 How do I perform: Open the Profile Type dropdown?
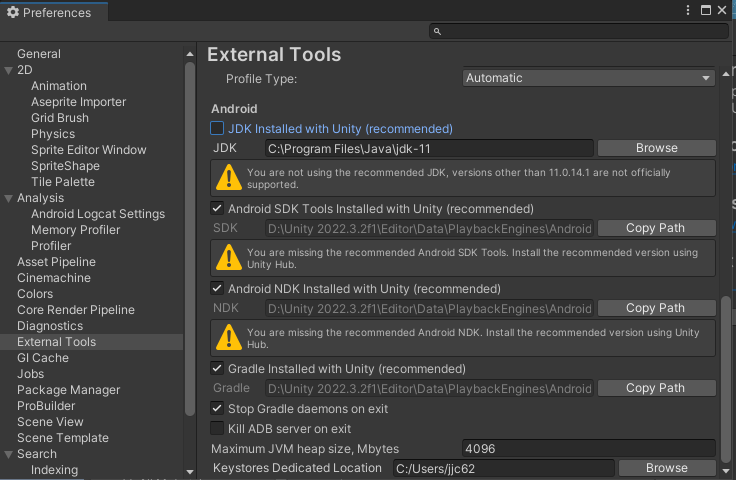(588, 78)
